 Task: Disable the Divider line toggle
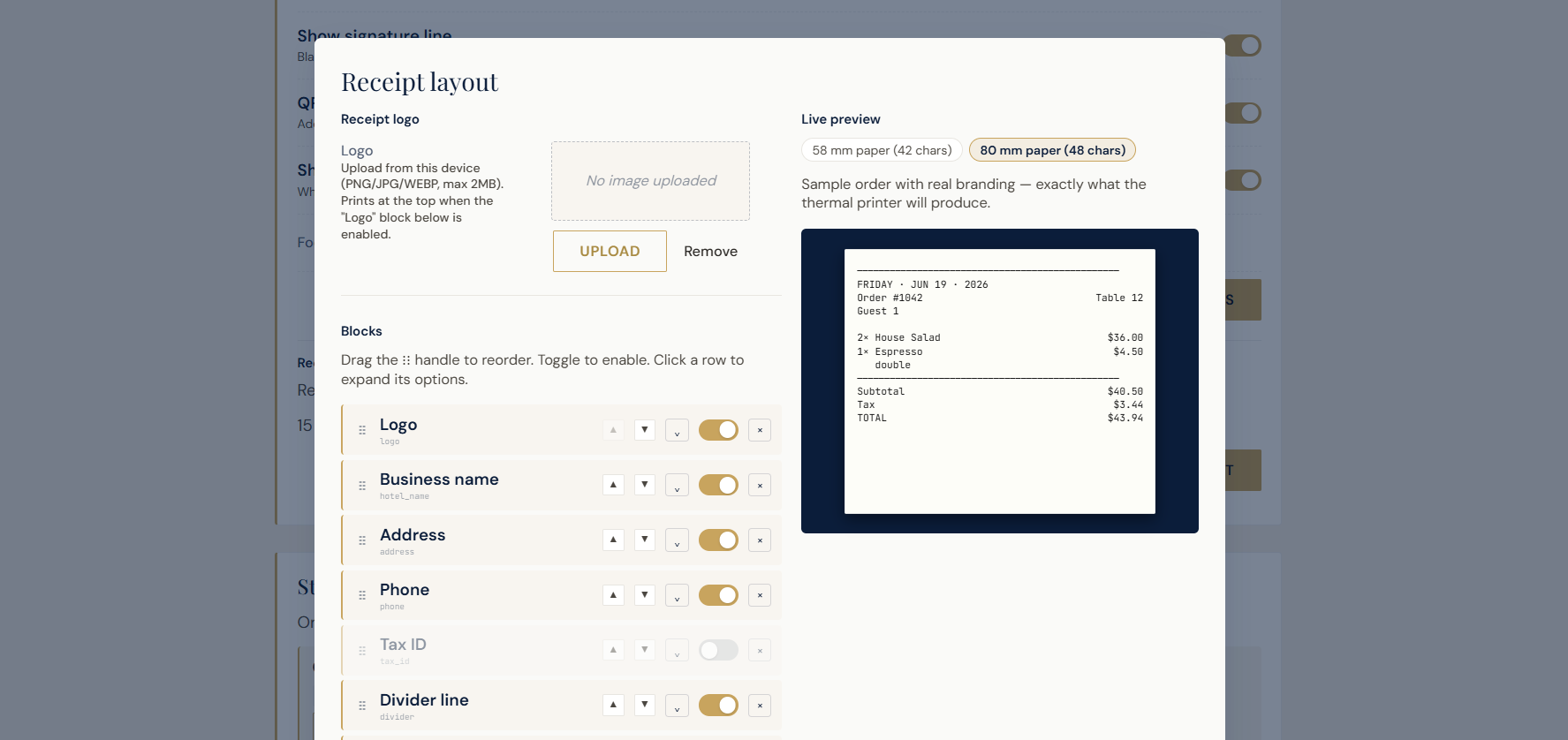tap(718, 705)
